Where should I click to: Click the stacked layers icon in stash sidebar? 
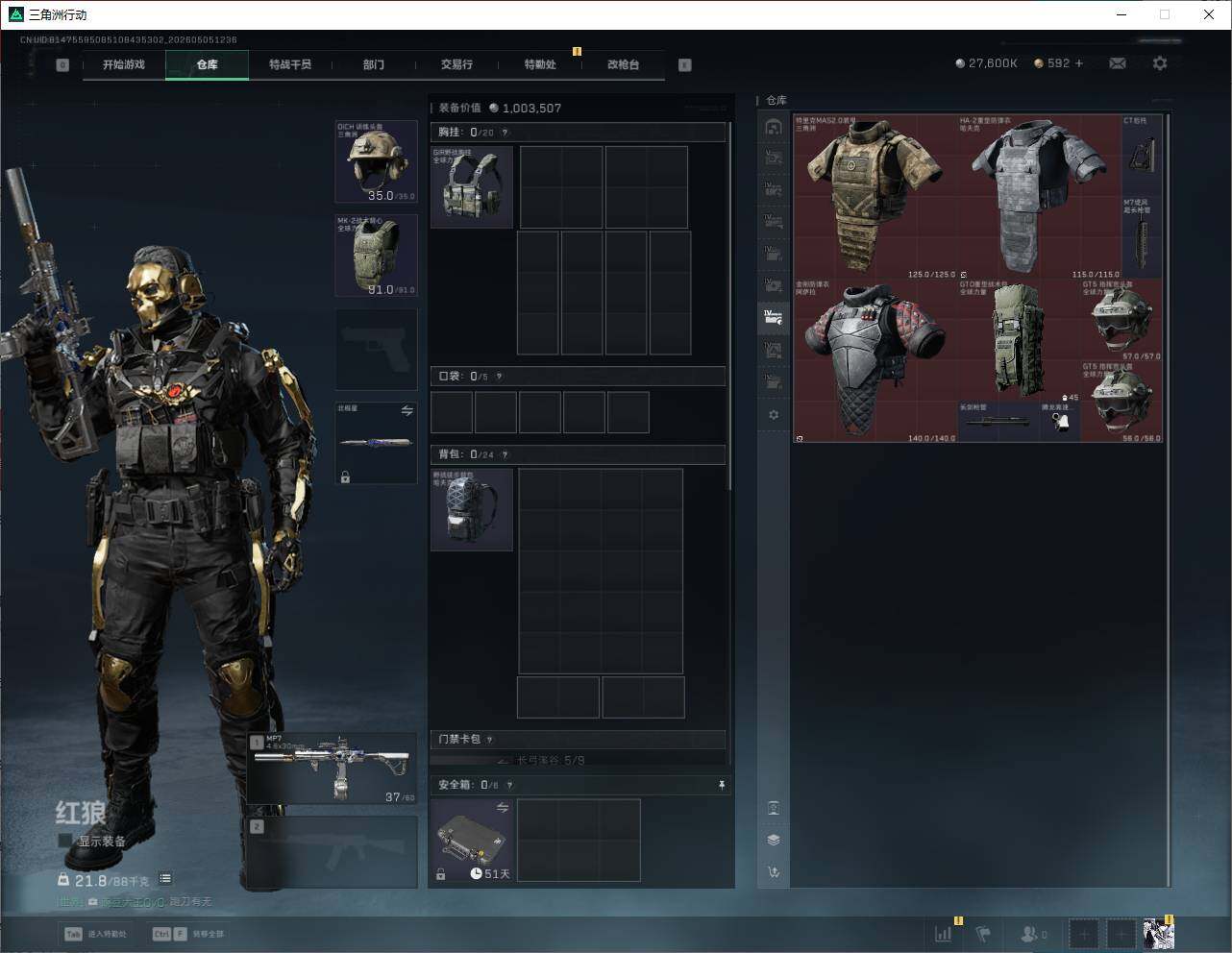(x=774, y=840)
